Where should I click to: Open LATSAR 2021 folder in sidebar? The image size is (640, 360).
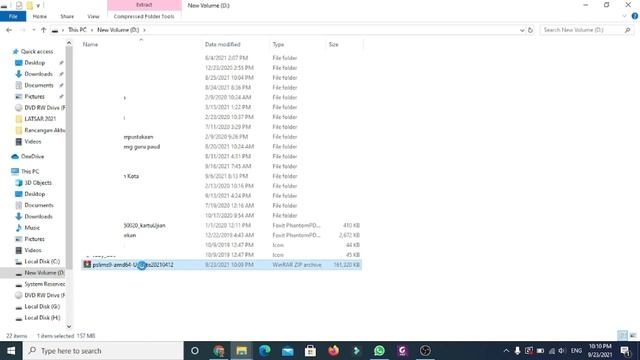tap(40, 119)
